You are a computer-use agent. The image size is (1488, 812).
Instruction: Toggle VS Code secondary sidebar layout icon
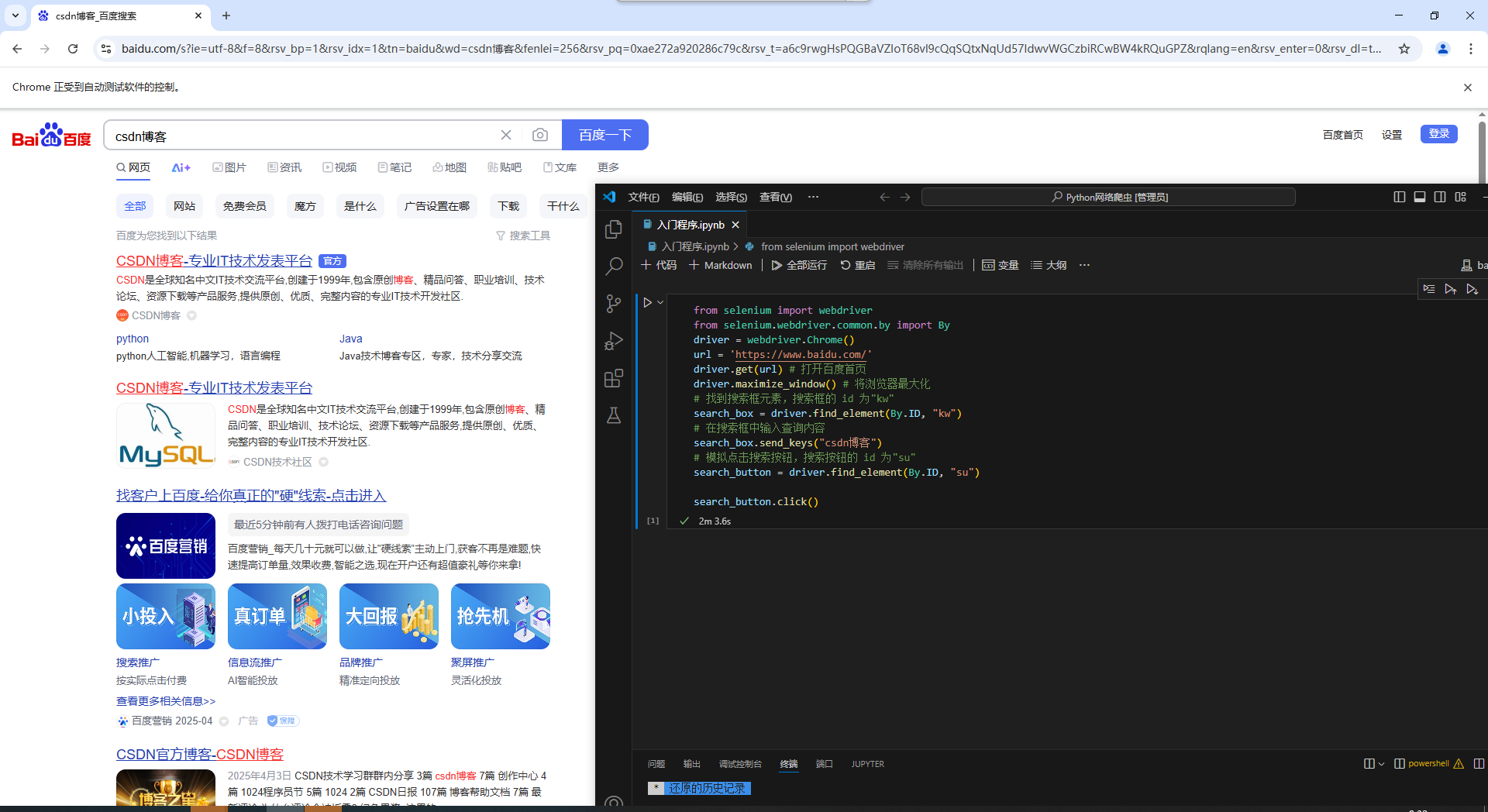[x=1440, y=198]
